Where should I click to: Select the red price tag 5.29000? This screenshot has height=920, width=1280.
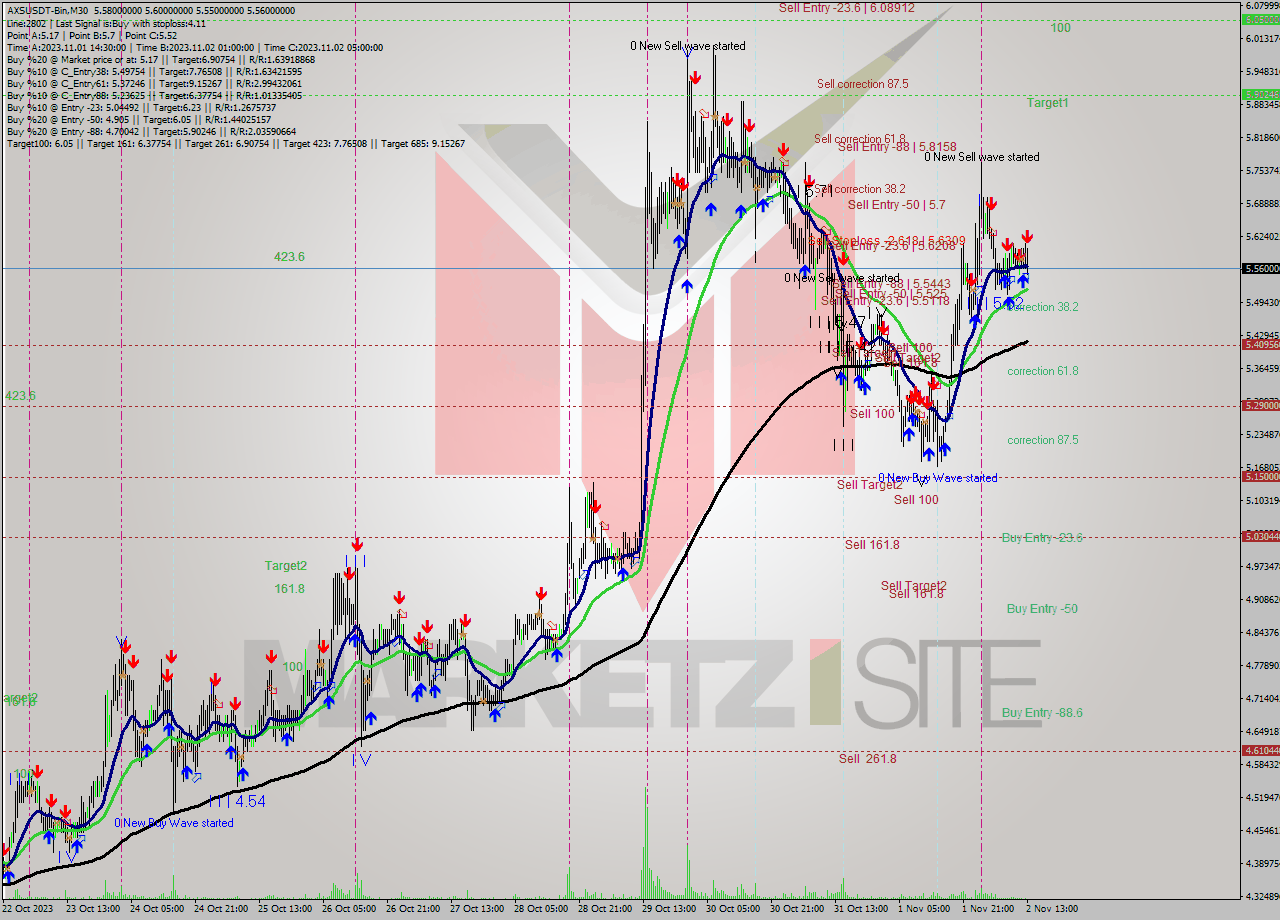click(1260, 405)
